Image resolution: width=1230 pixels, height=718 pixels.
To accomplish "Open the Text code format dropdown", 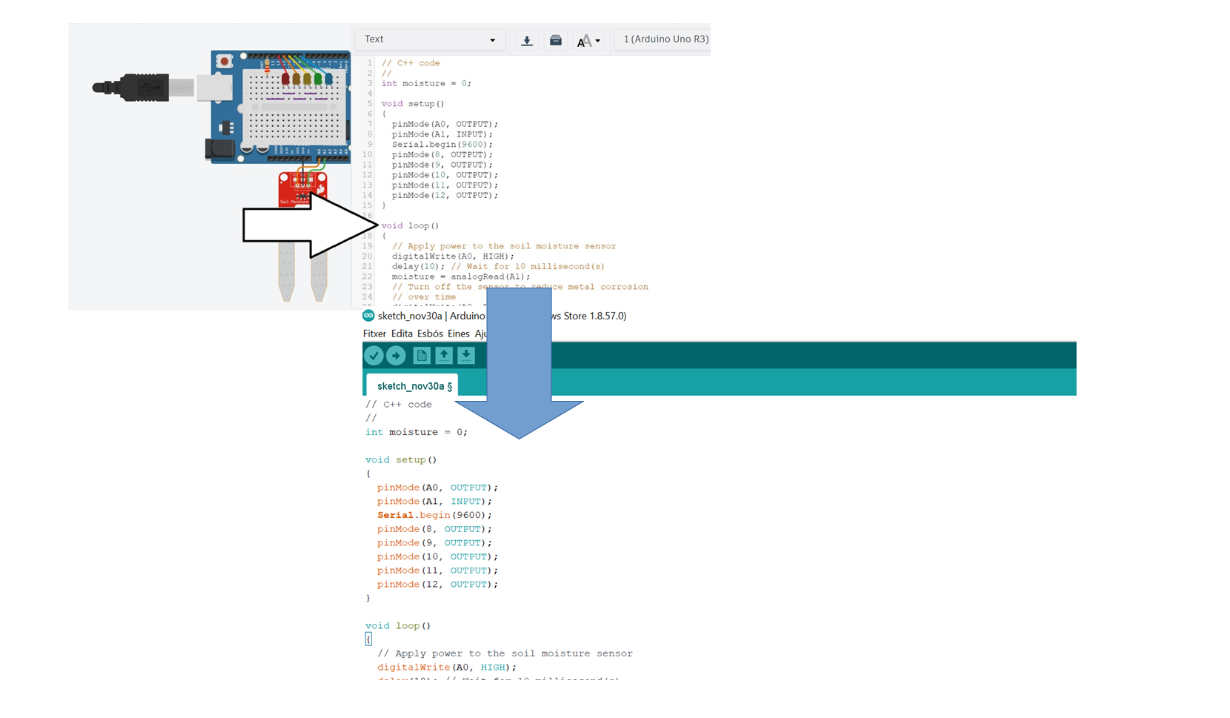I will (430, 39).
